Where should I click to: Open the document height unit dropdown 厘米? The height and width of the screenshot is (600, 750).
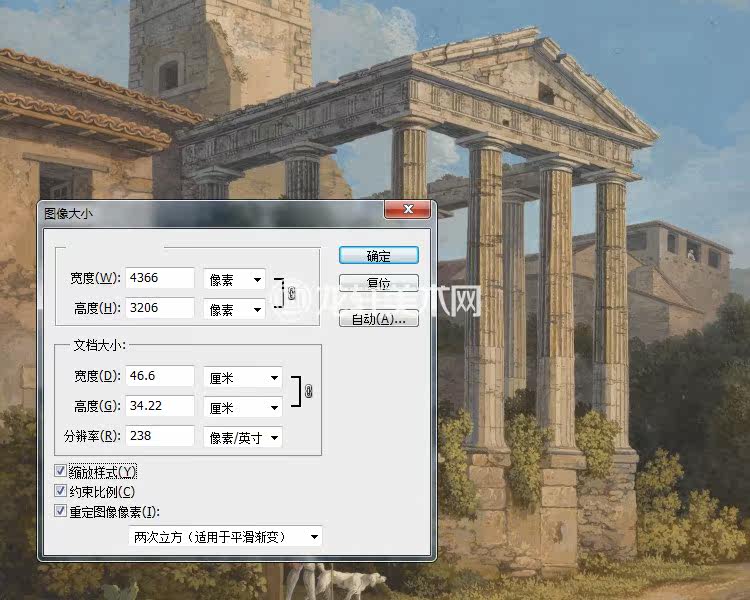point(243,408)
